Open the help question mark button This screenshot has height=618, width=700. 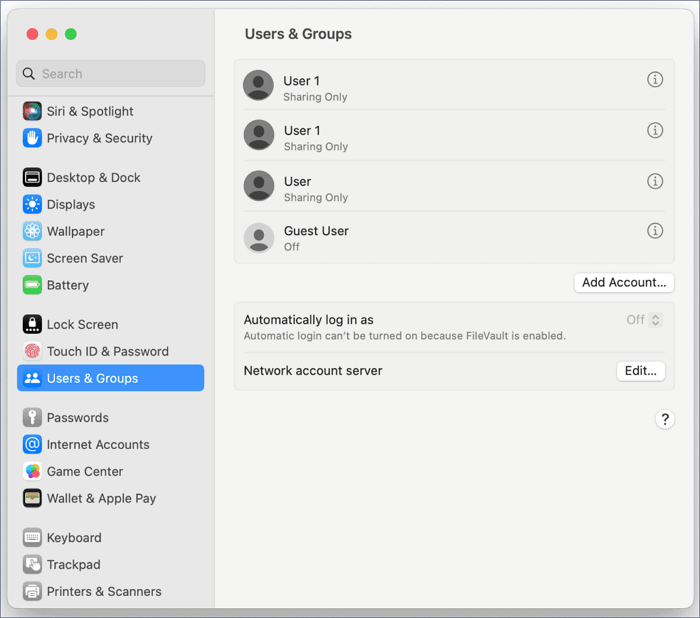pyautogui.click(x=665, y=419)
